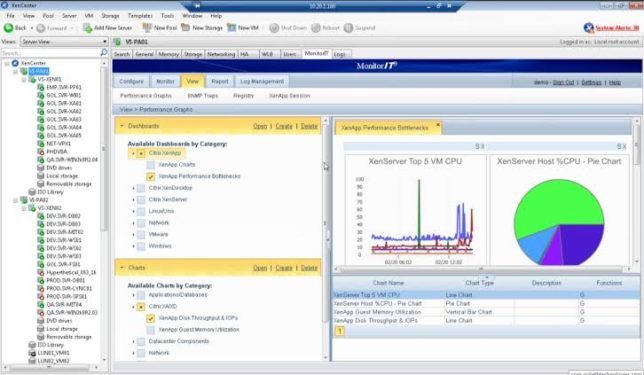Check XenApp Guest Memory Utilization checkbox

(x=151, y=330)
